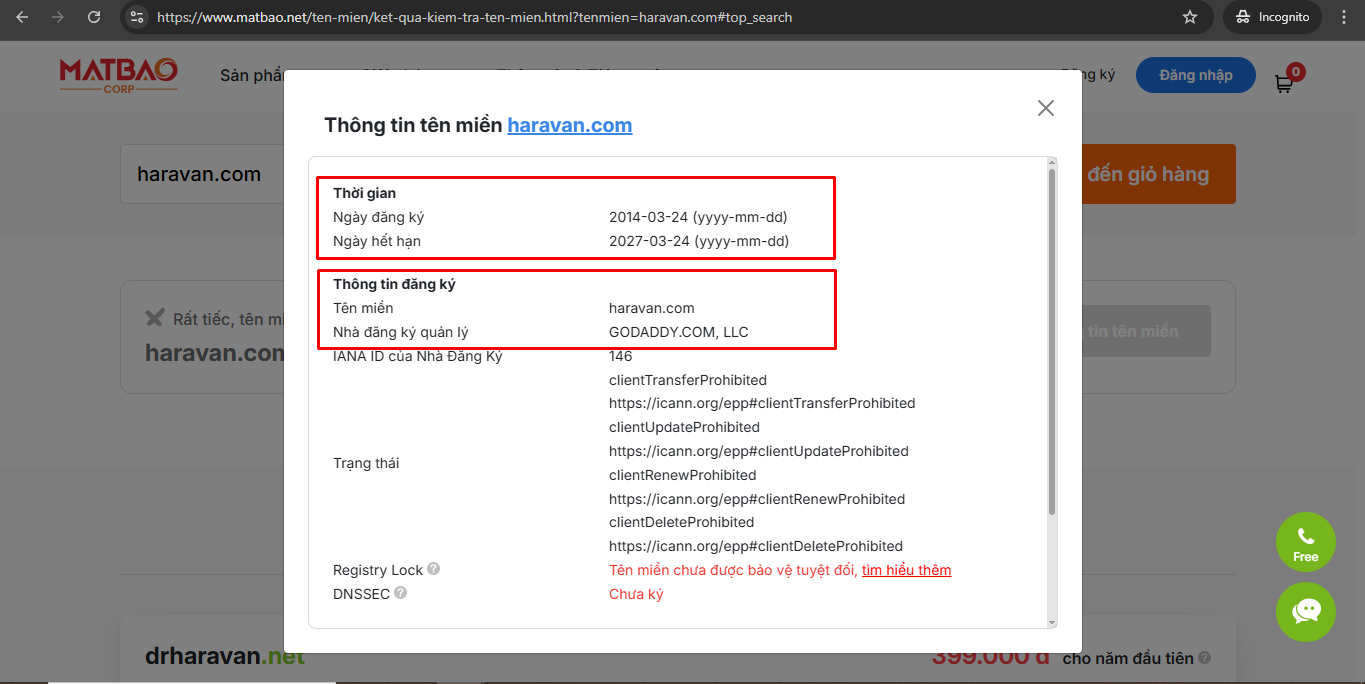Click the https://icann.org/epp#clientUpdateProhibited text

[x=759, y=451]
